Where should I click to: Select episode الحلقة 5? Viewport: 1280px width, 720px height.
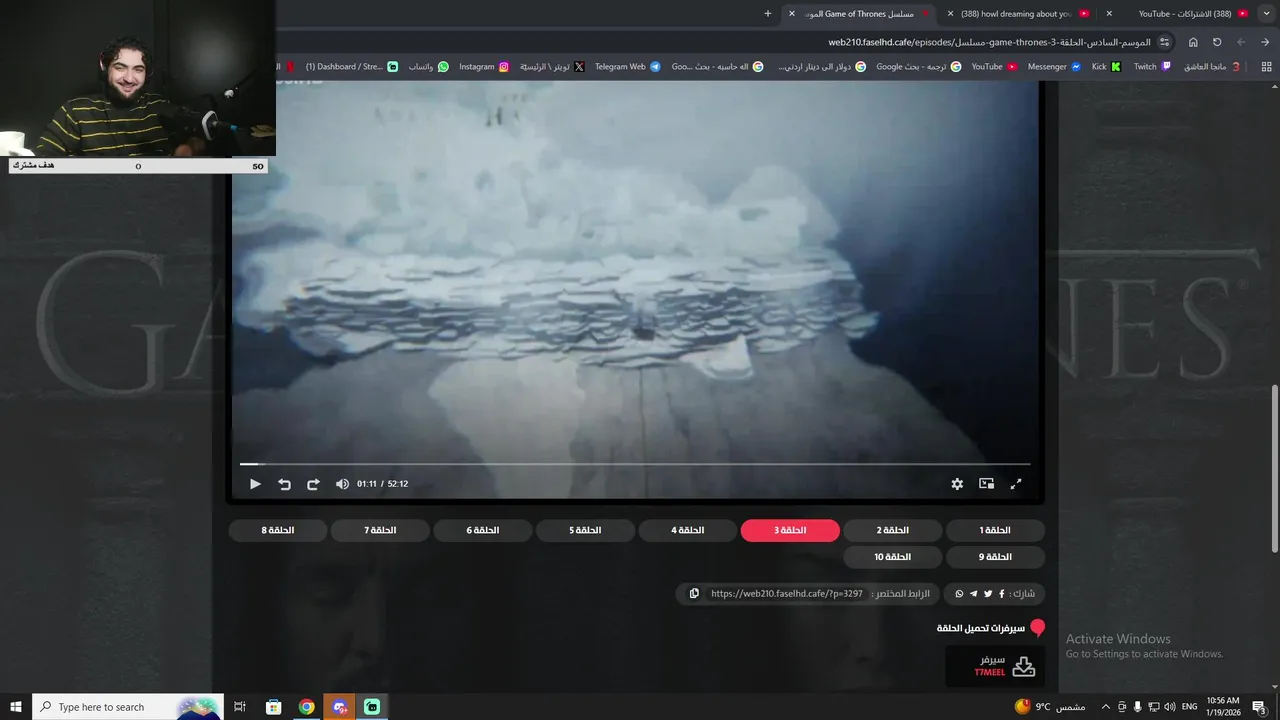point(585,530)
